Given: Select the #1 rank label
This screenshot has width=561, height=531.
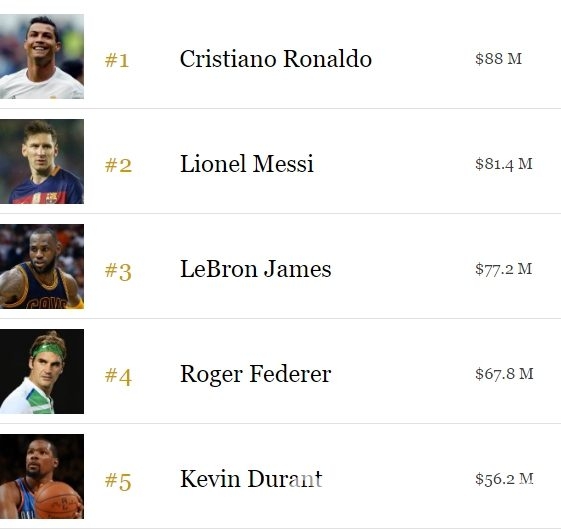Looking at the screenshot, I should point(117,60).
